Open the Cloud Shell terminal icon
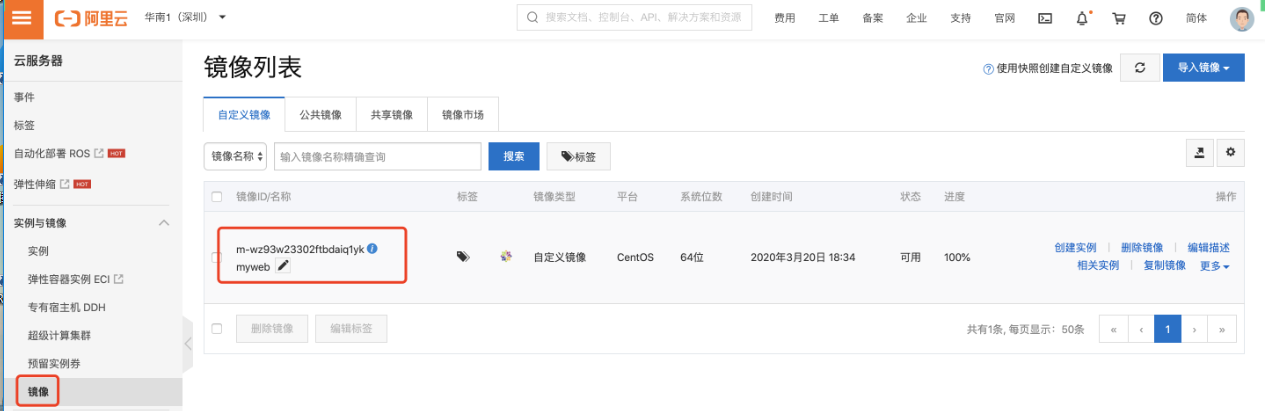 coord(1045,18)
